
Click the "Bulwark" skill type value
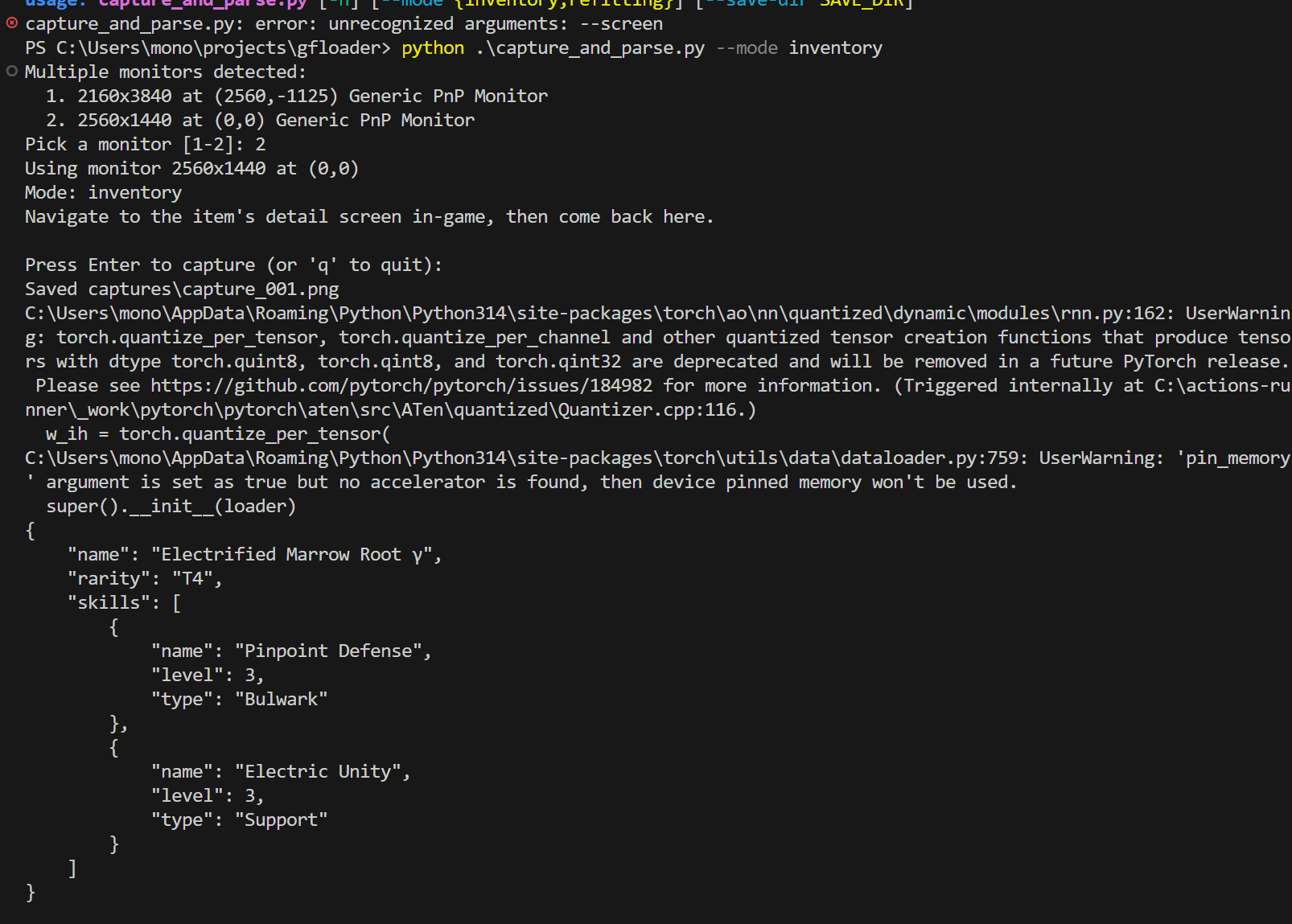pos(281,700)
